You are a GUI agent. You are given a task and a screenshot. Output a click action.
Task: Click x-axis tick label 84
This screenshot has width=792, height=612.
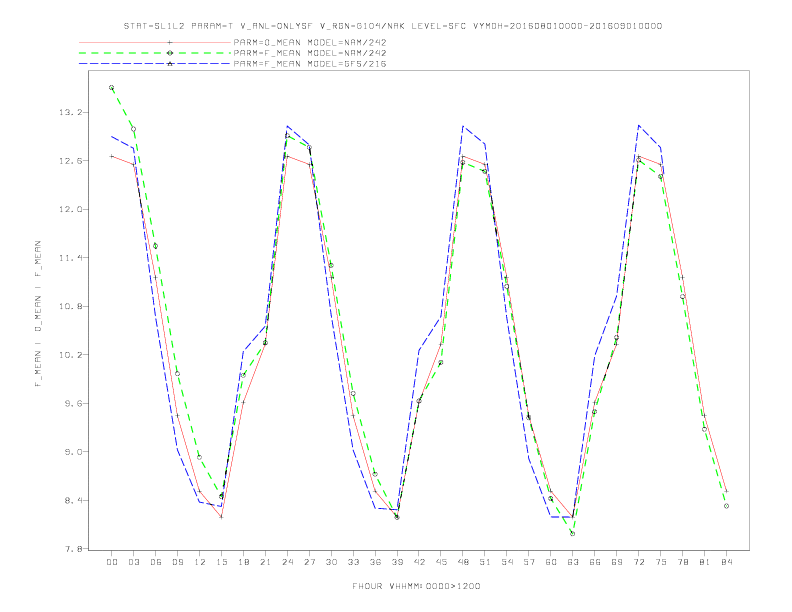click(726, 562)
